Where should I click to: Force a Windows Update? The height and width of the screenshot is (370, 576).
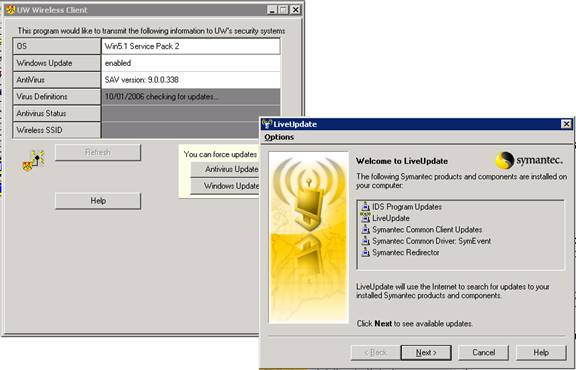coord(225,186)
